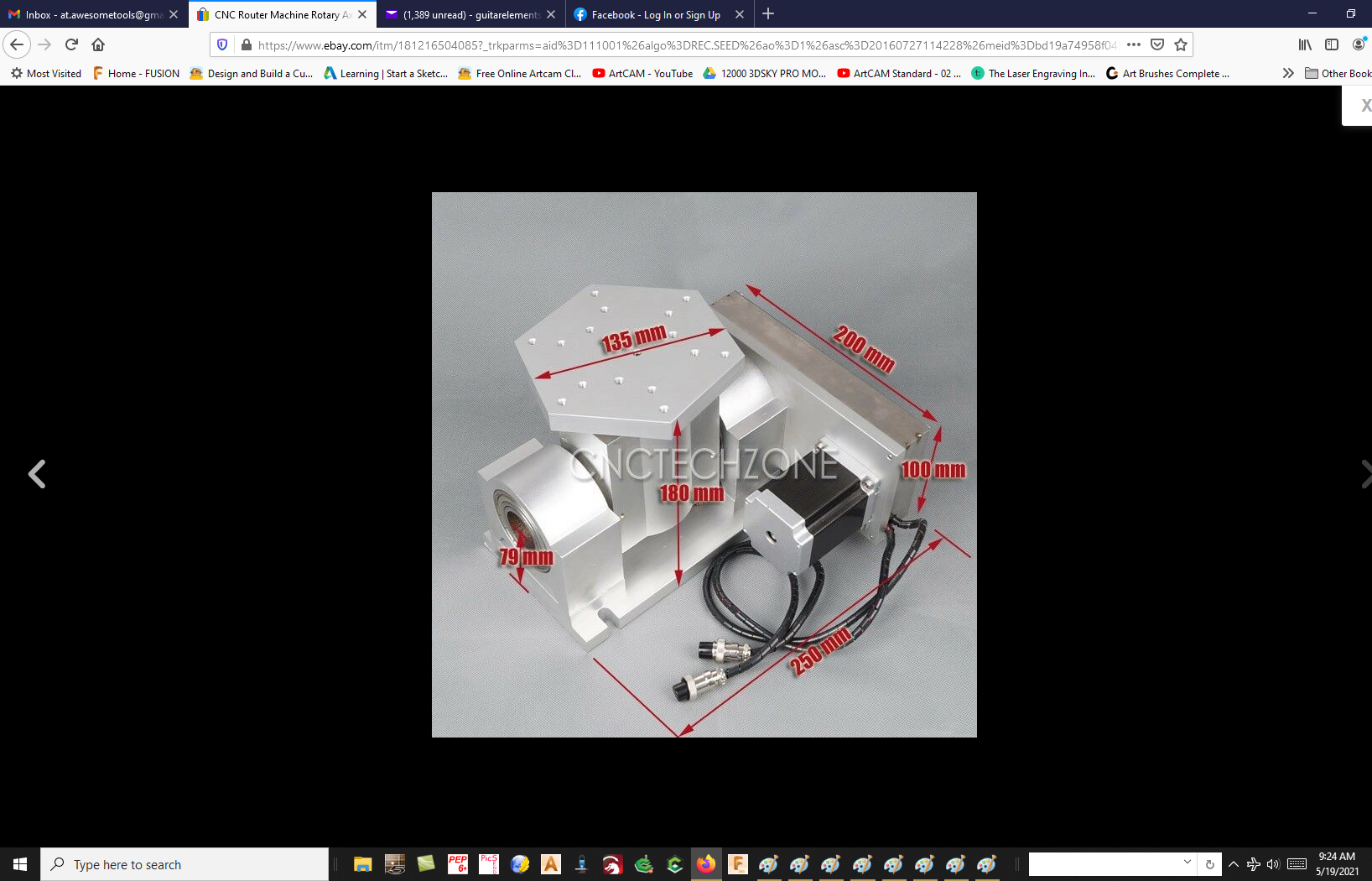This screenshot has height=881, width=1372.
Task: Click the shield tracking protection icon
Action: [221, 44]
